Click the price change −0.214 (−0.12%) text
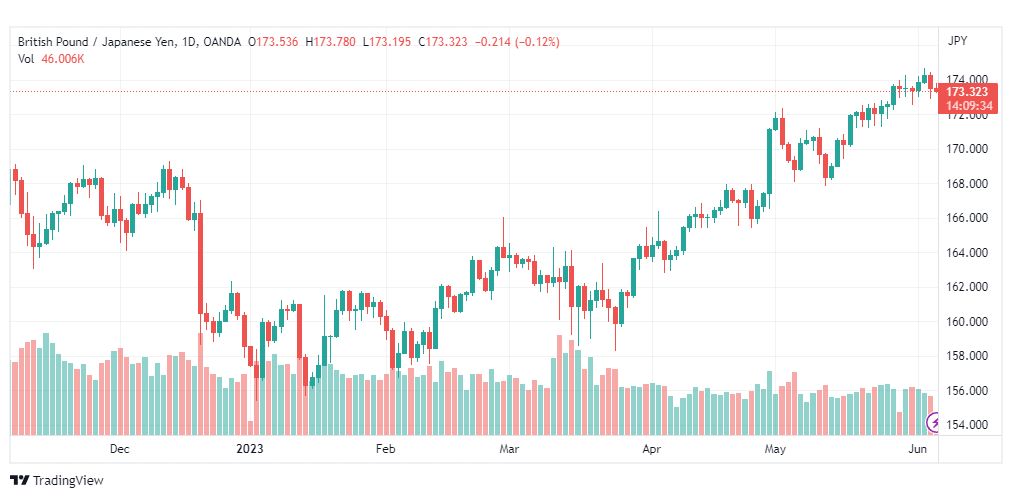The width and height of the screenshot is (1012, 498). (518, 42)
